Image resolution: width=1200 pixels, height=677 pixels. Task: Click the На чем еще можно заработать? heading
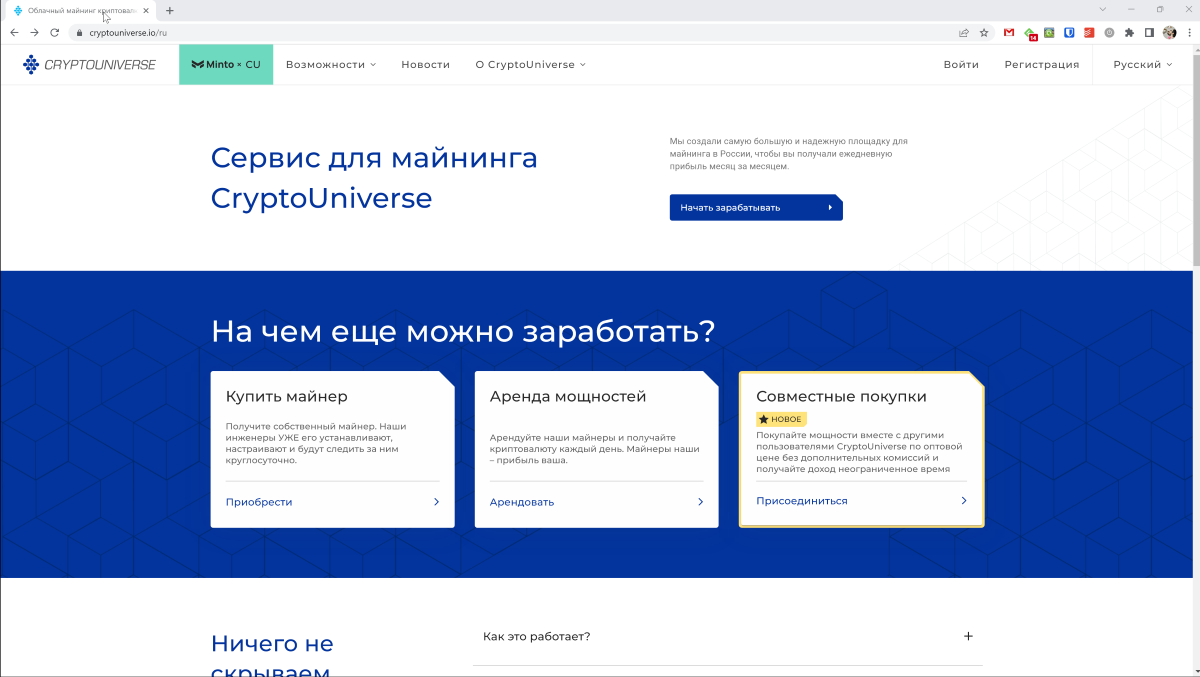click(463, 331)
